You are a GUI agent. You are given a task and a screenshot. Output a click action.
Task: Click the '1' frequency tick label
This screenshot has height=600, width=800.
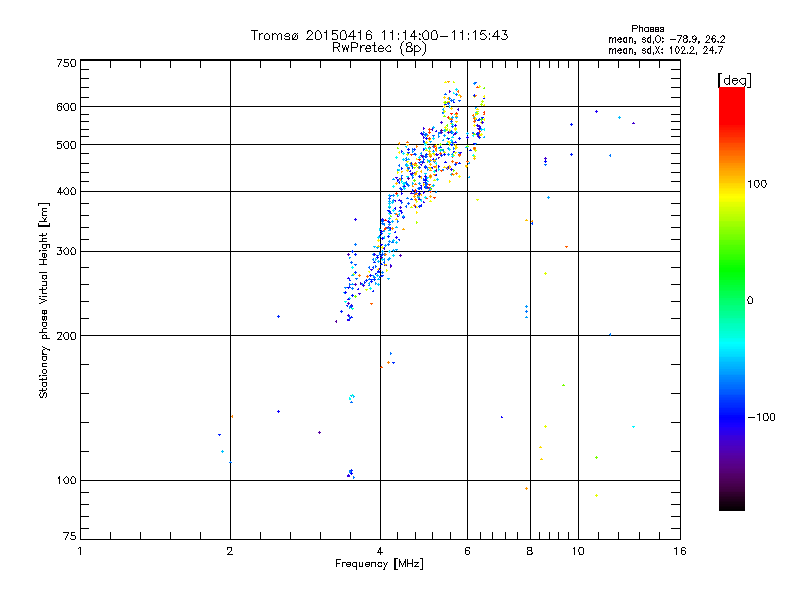click(80, 551)
